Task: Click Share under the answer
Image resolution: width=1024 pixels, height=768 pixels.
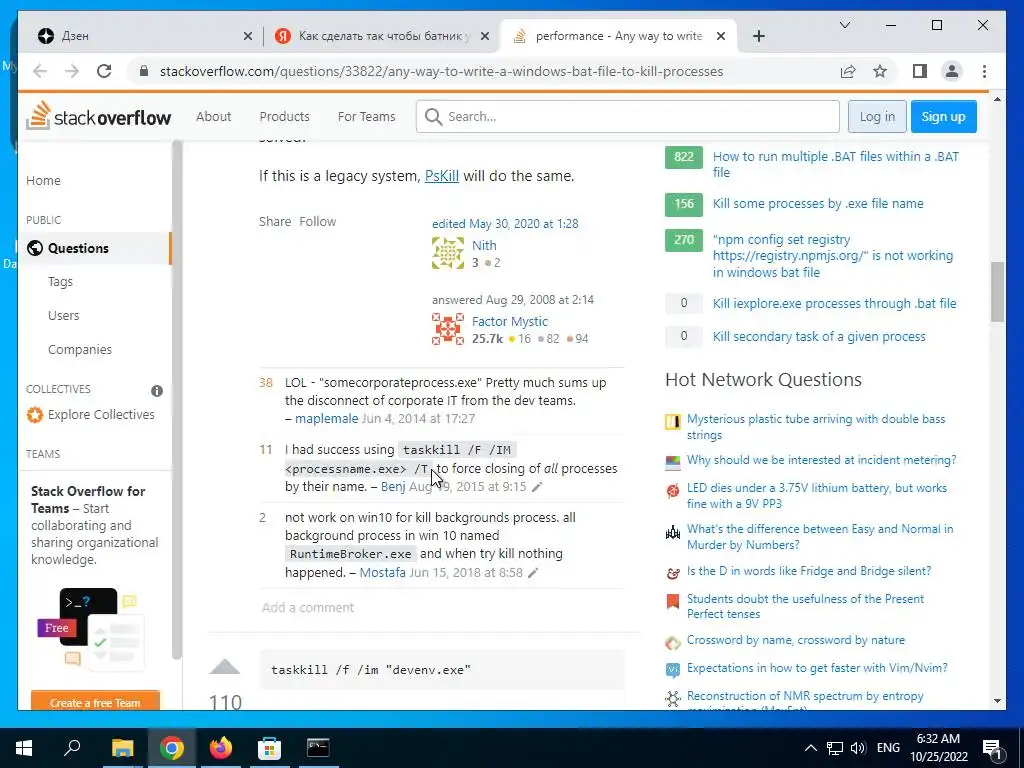Action: [x=275, y=221]
